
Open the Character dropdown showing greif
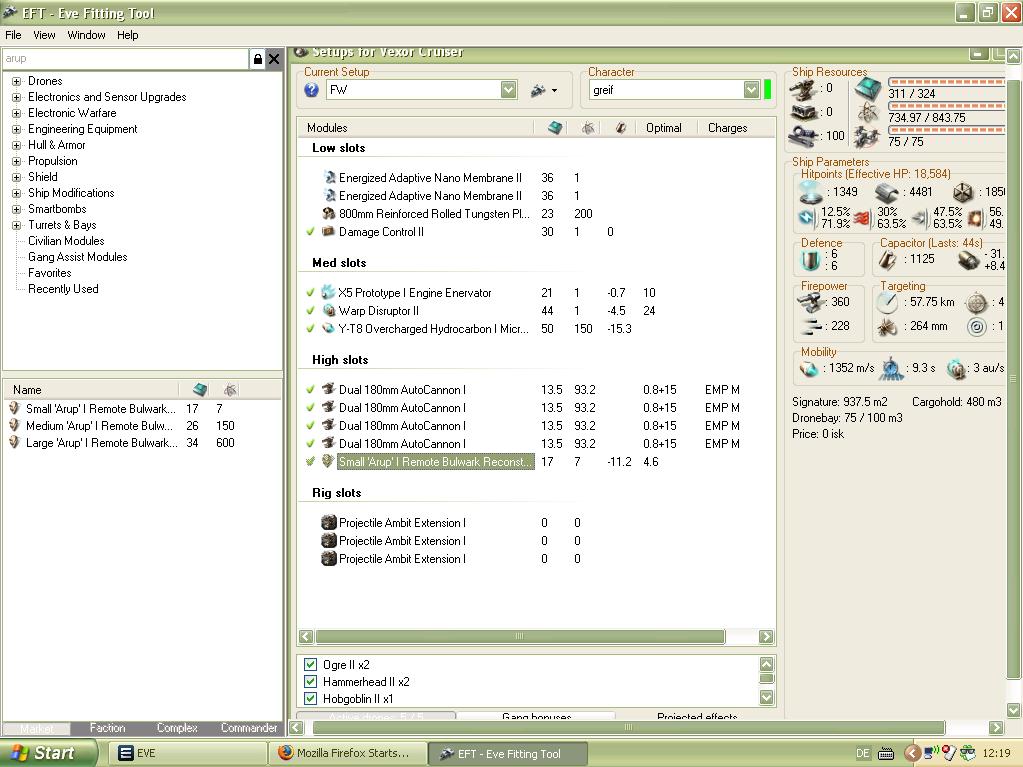[751, 90]
